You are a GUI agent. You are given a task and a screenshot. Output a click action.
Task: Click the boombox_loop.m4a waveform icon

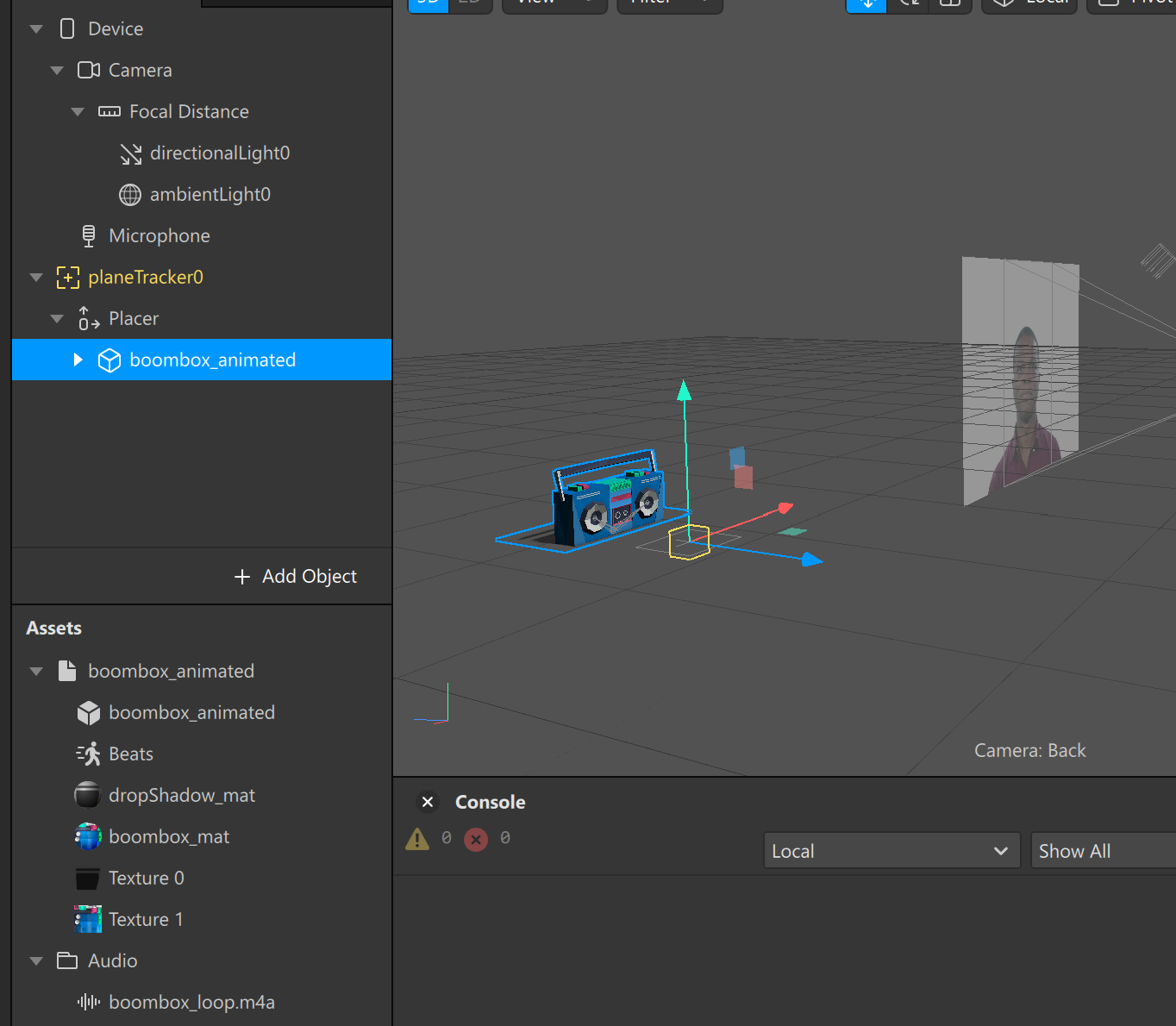[x=89, y=1002]
